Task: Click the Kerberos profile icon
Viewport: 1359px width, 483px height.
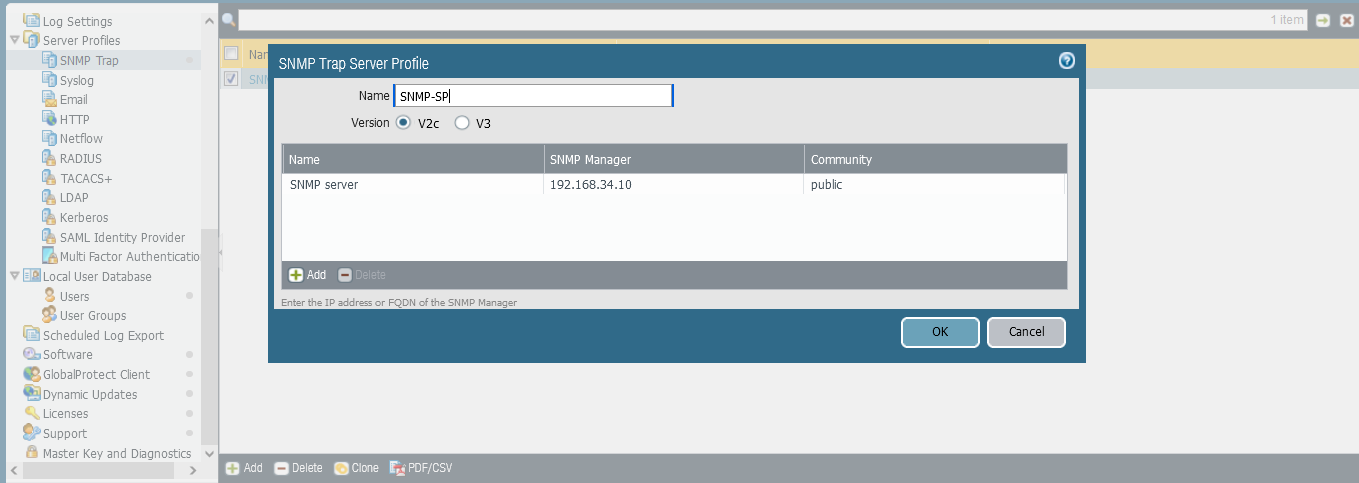Action: 50,217
